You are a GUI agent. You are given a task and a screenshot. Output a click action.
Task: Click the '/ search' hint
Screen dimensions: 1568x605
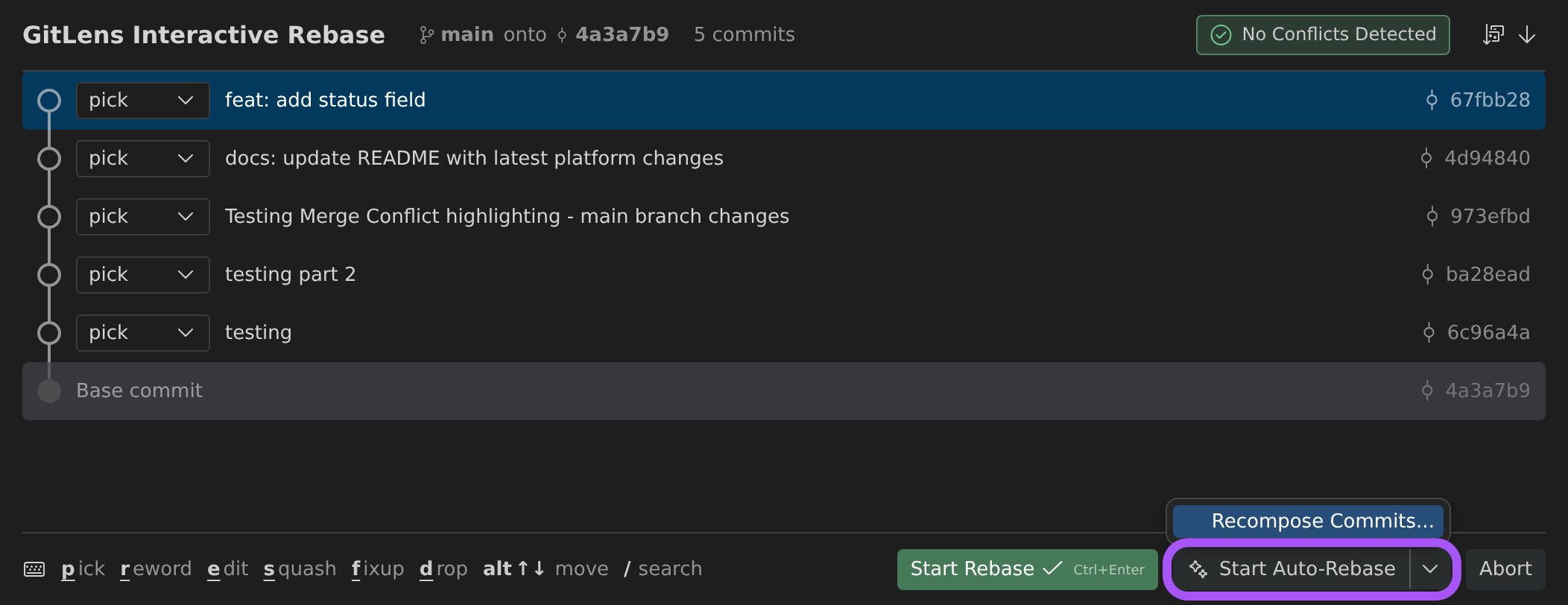tap(663, 569)
